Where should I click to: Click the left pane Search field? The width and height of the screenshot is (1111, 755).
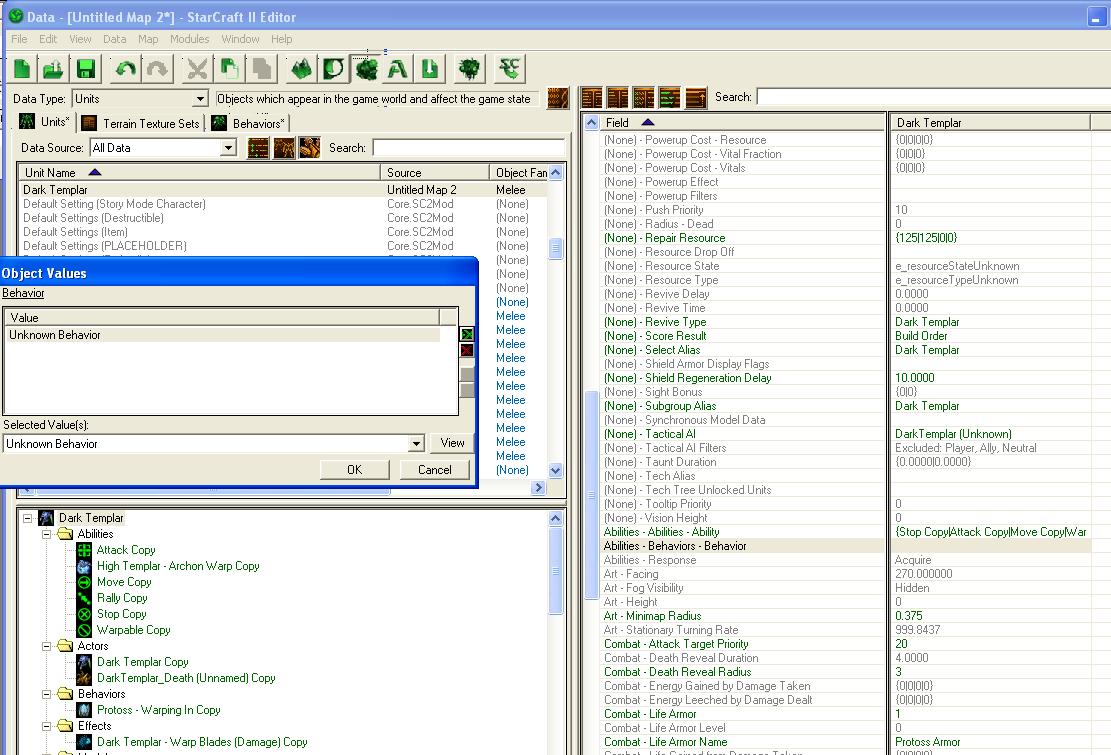pyautogui.click(x=468, y=148)
